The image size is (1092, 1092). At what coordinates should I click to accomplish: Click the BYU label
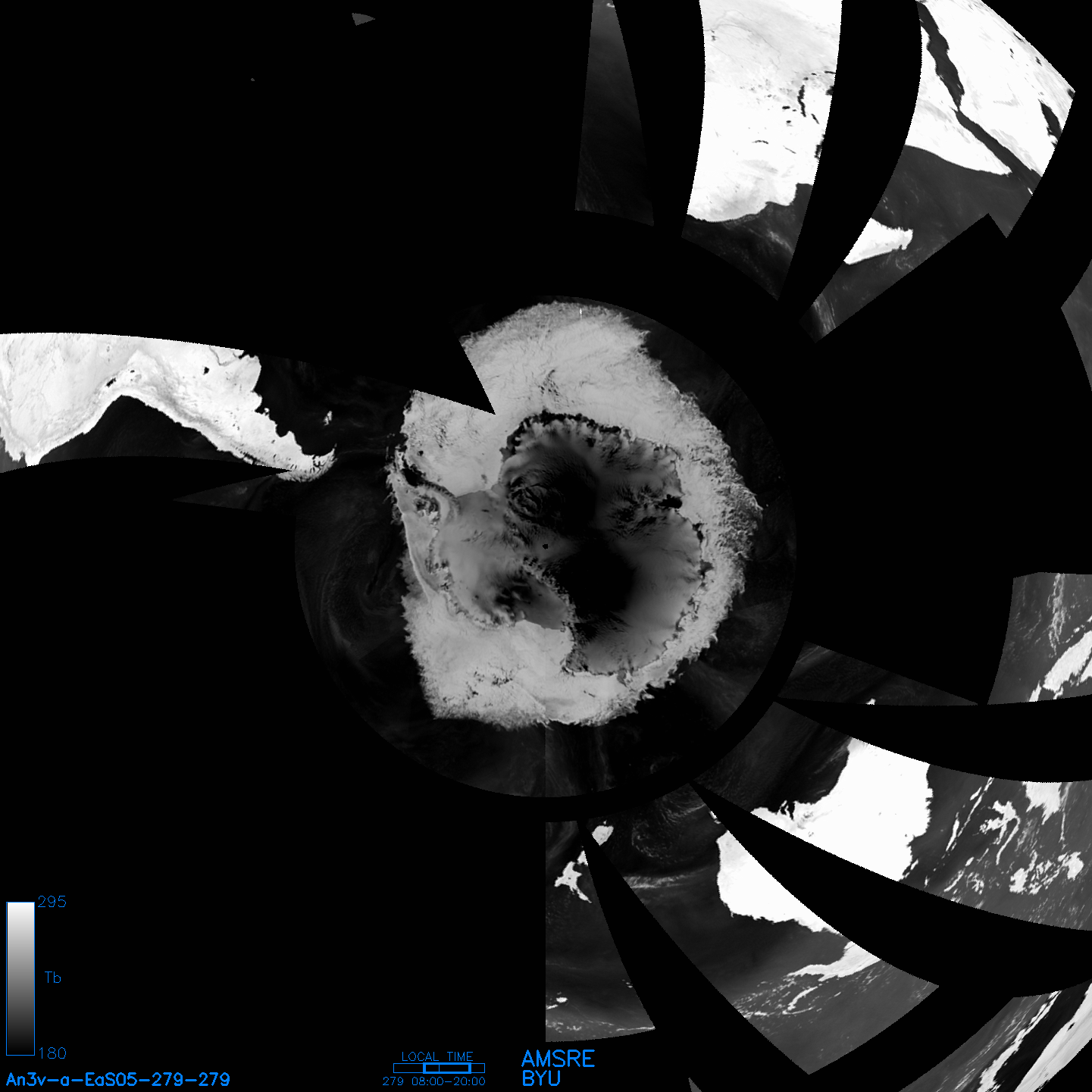click(x=541, y=1078)
